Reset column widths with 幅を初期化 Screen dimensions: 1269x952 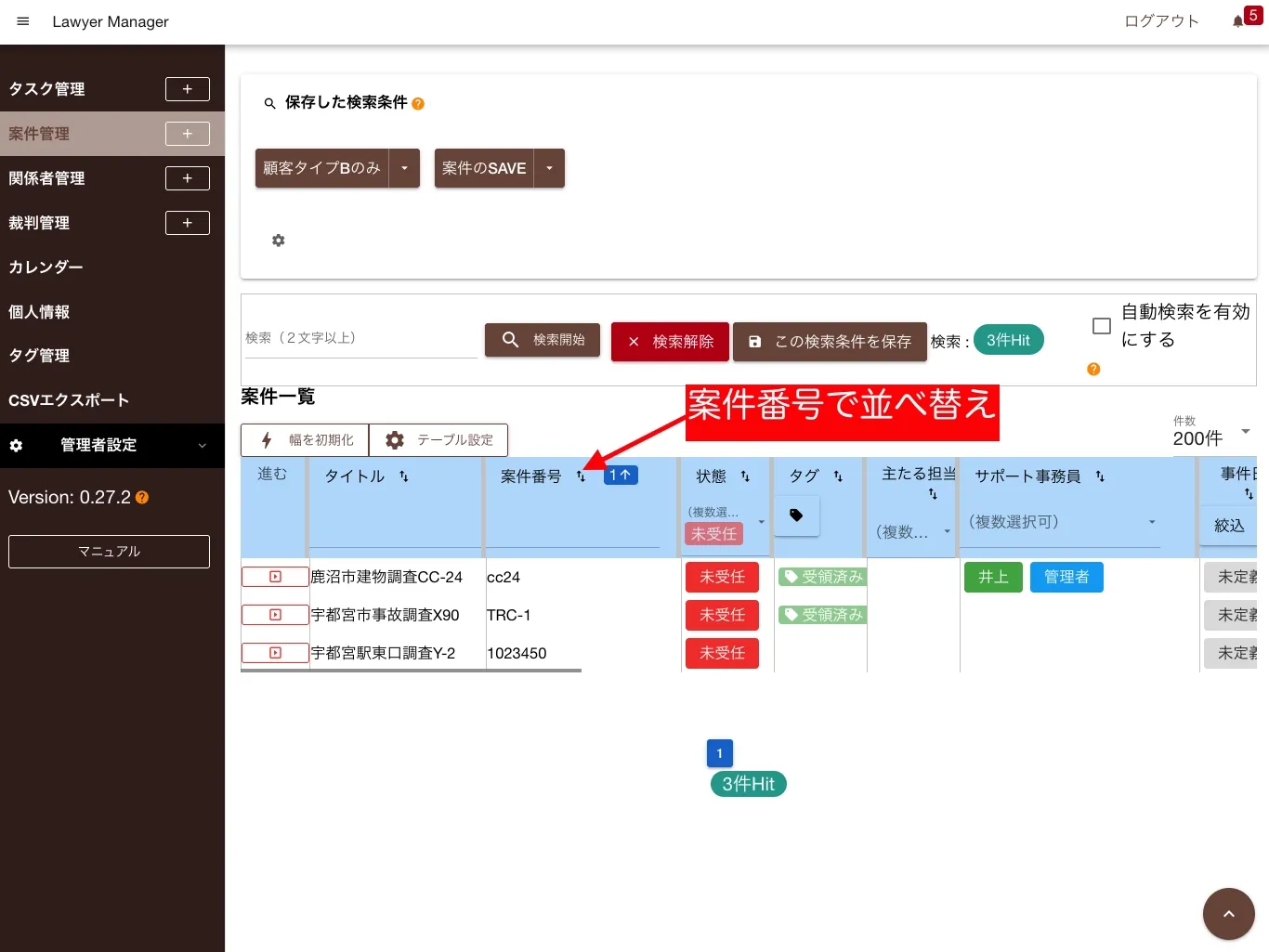[306, 440]
